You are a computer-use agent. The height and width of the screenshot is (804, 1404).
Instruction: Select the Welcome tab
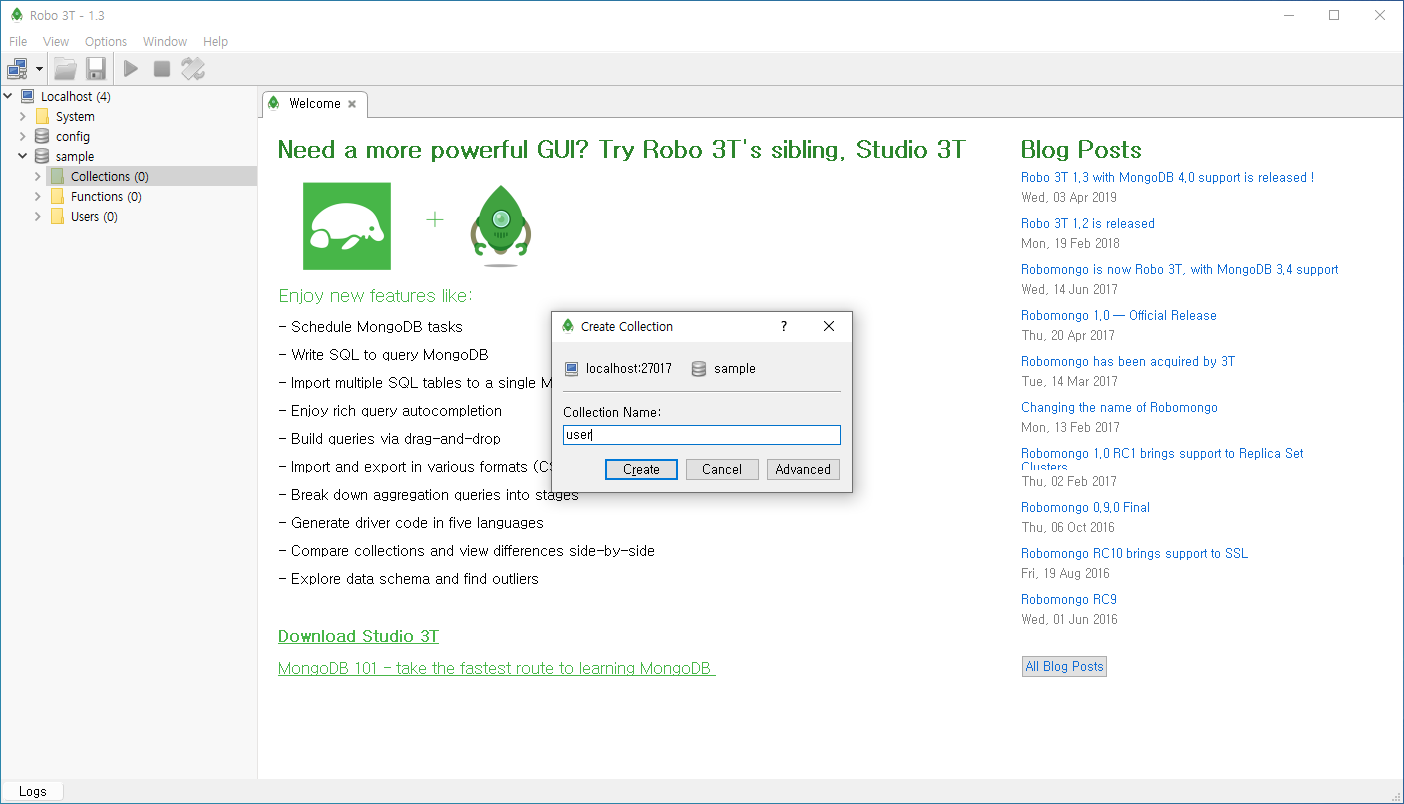coord(314,103)
